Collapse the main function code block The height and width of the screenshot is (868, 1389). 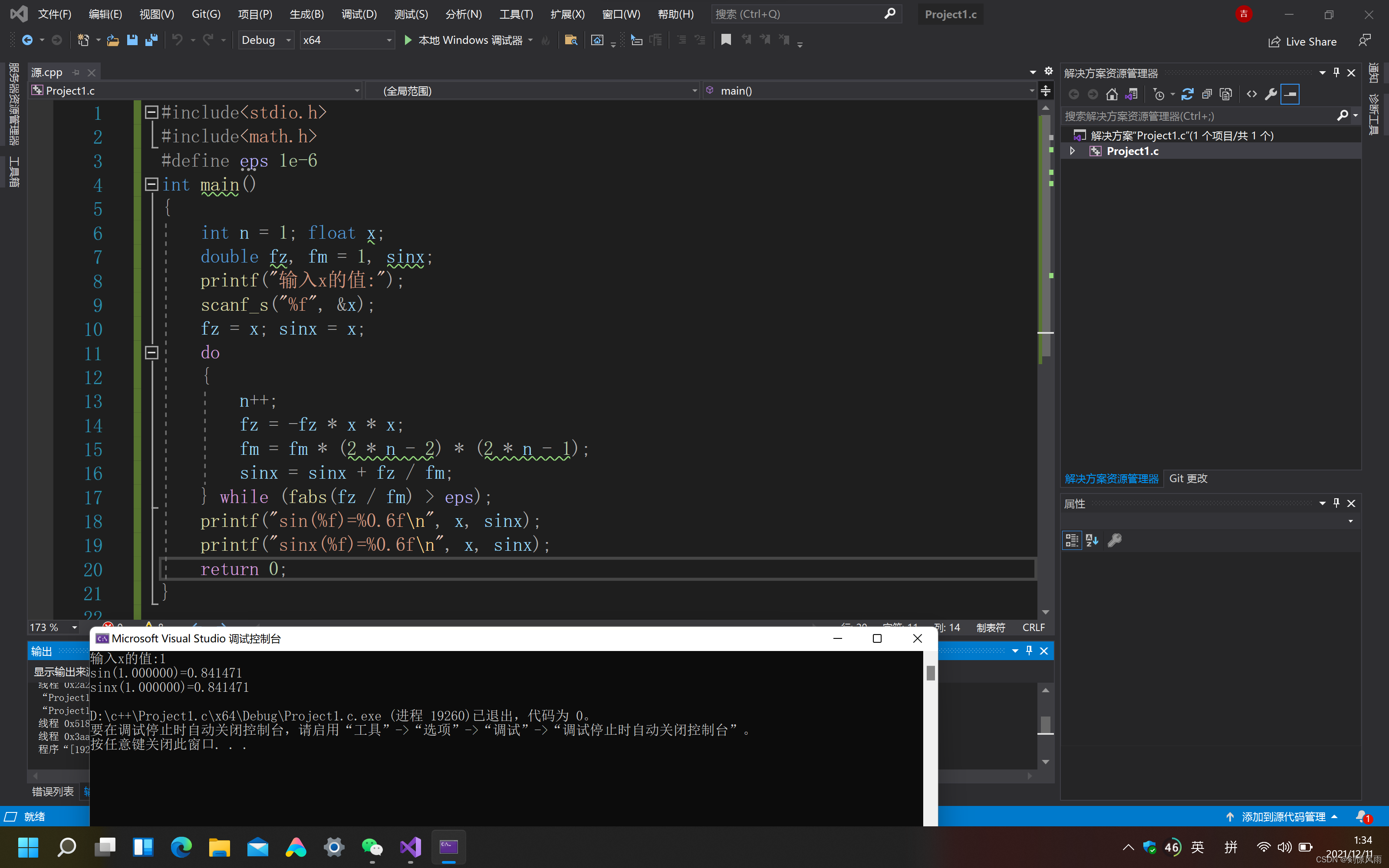151,184
